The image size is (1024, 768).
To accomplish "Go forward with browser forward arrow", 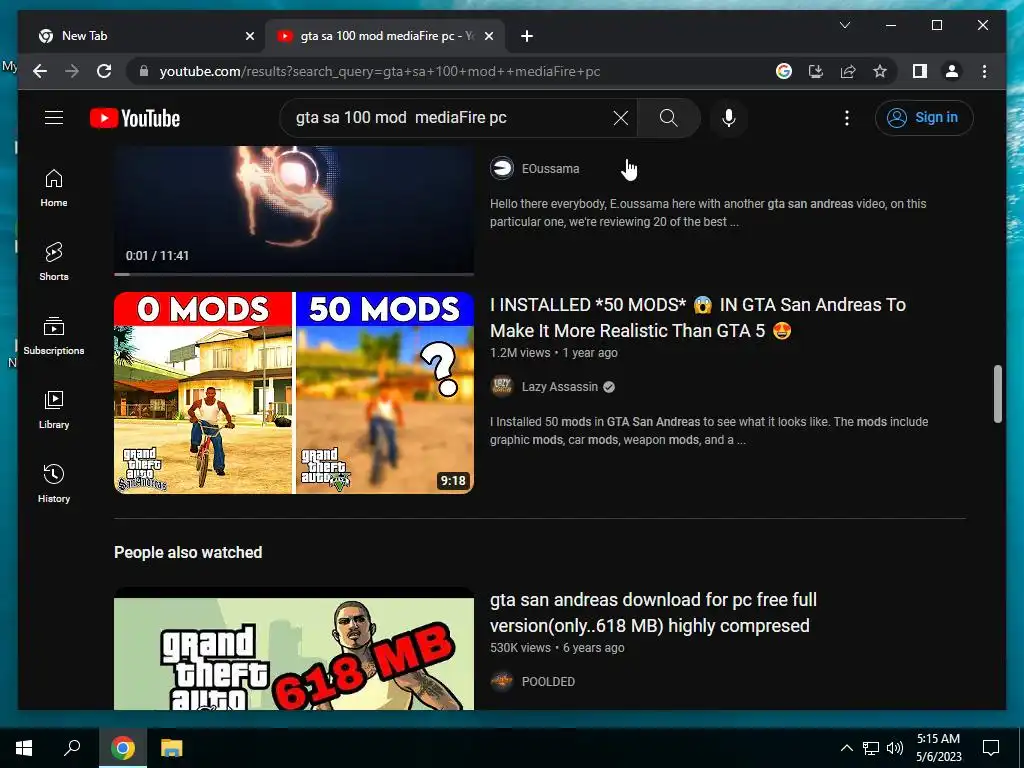I will 72,71.
